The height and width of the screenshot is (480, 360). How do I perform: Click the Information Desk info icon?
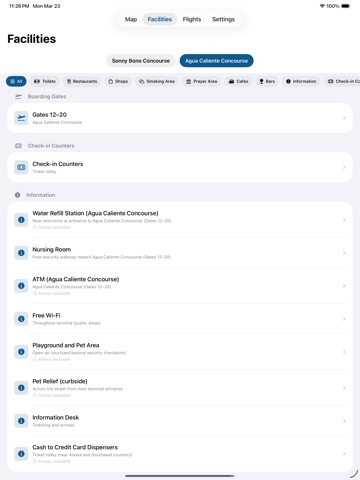[21, 421]
